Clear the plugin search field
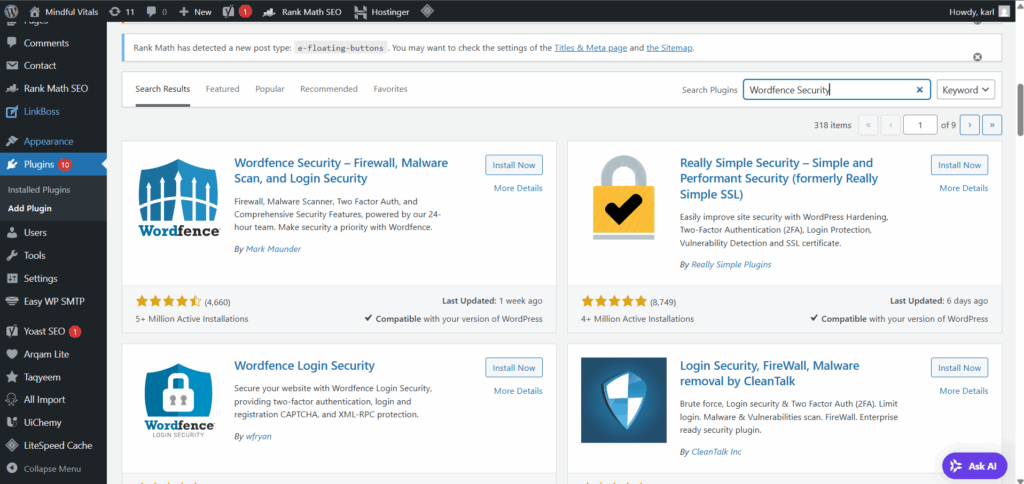The height and width of the screenshot is (484, 1024). point(920,90)
